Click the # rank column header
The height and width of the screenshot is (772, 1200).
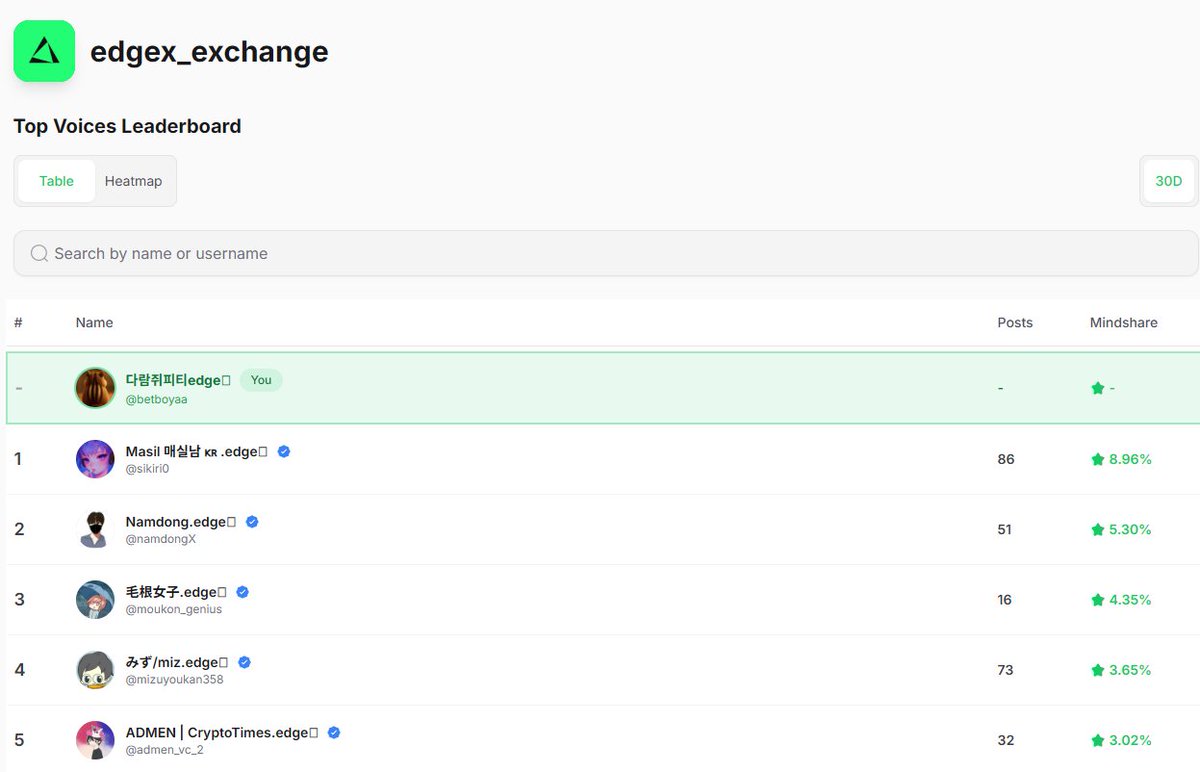pyautogui.click(x=18, y=322)
